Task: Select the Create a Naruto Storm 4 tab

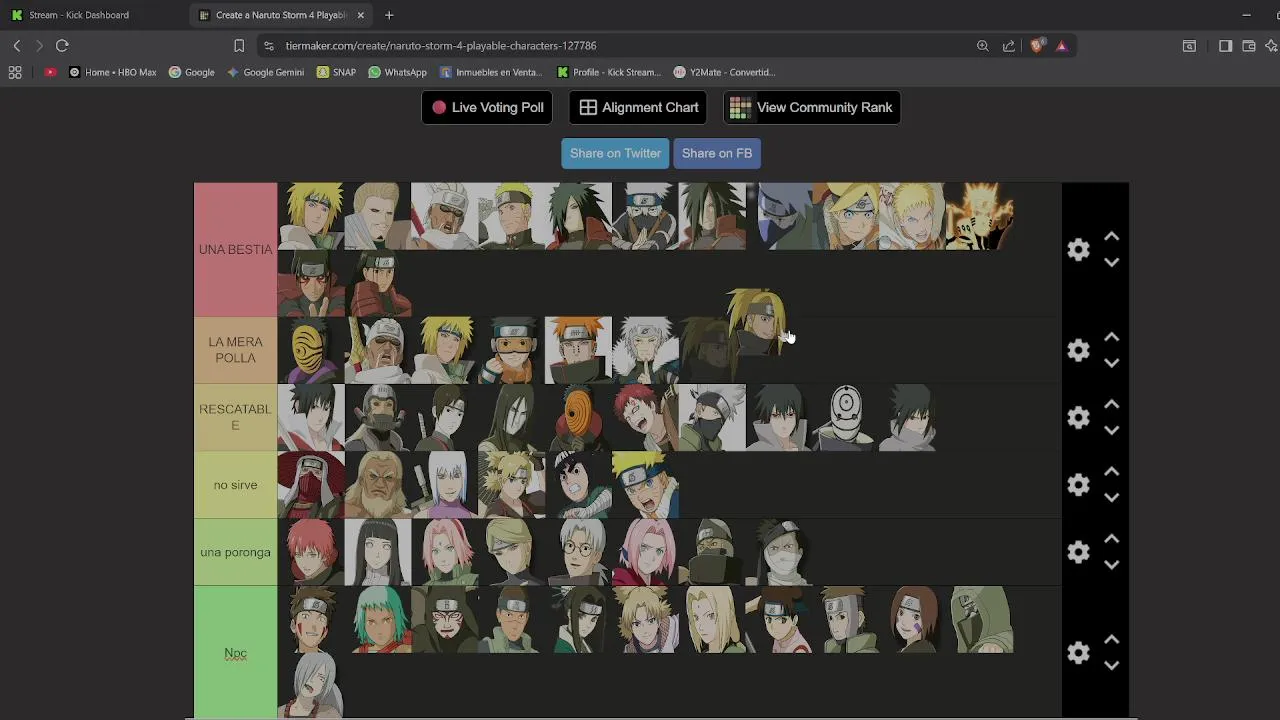Action: 282,15
